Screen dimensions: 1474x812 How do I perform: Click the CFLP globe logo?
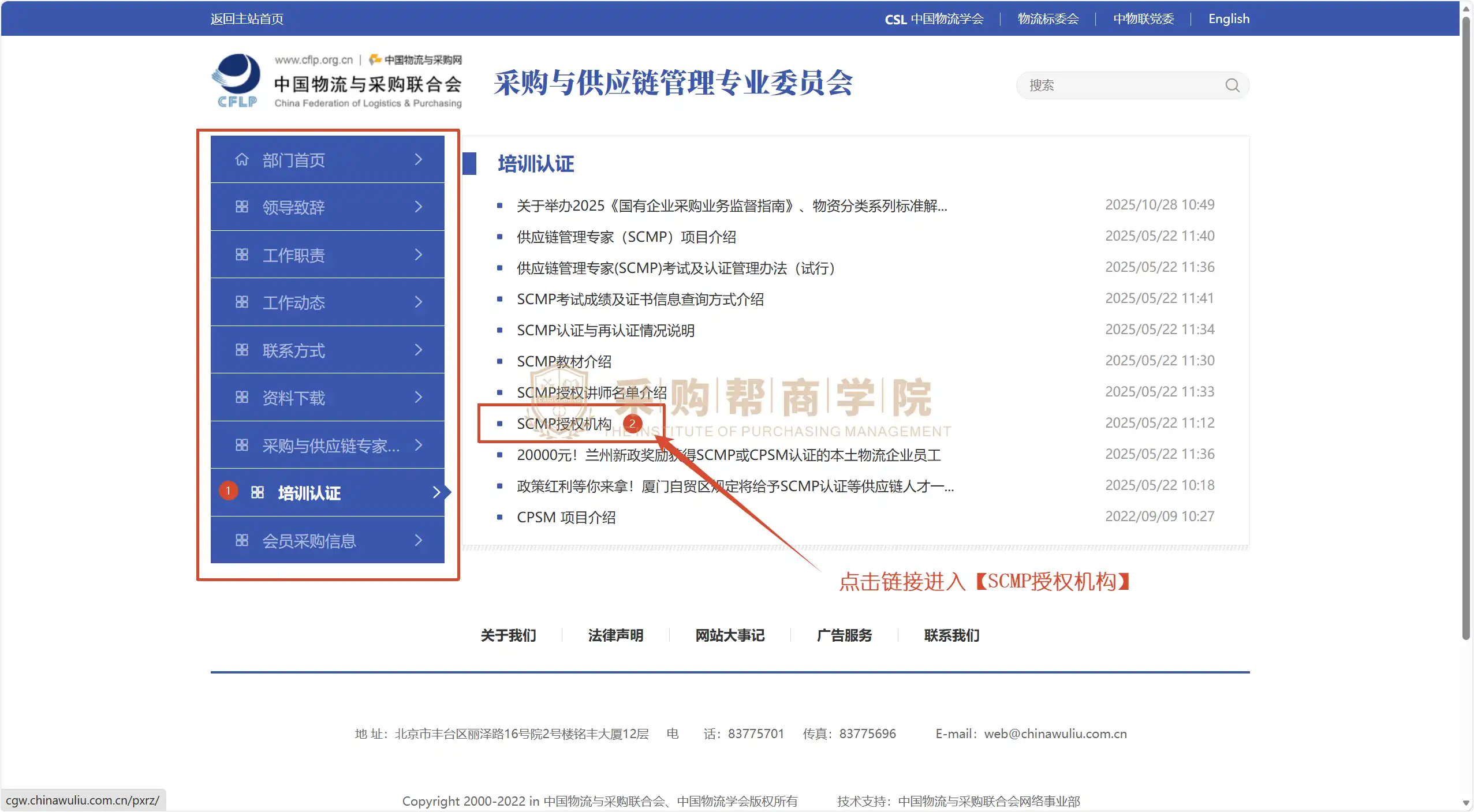pyautogui.click(x=237, y=80)
